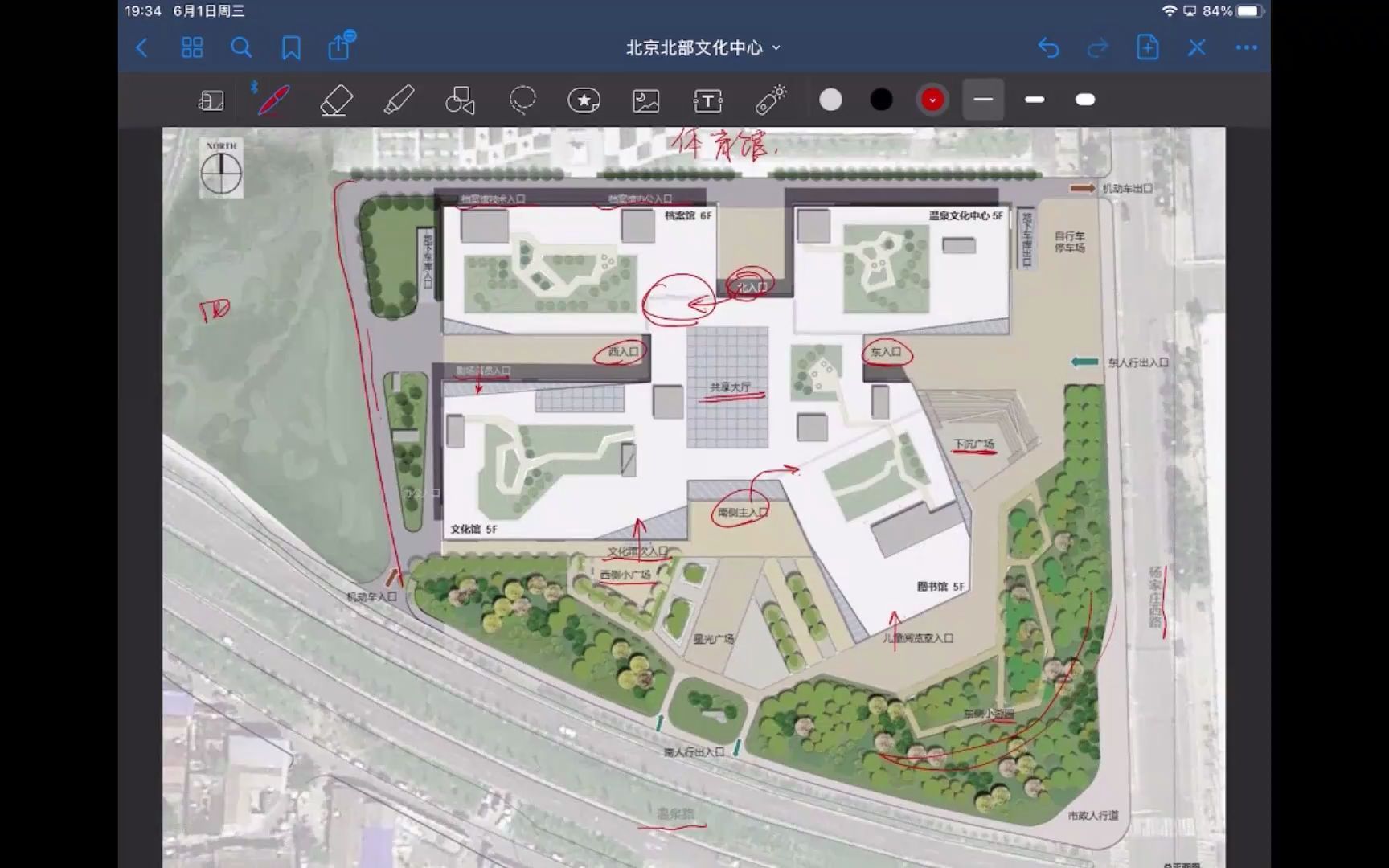Viewport: 1389px width, 868px height.
Task: Tap the 东入口 label
Action: [x=886, y=352]
